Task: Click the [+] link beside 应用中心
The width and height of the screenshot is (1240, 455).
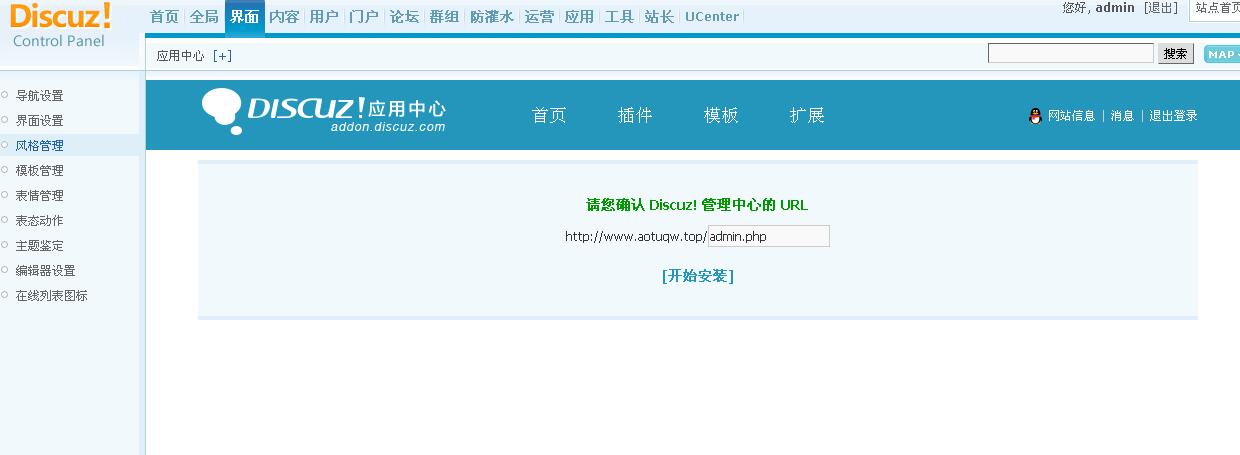Action: [222, 56]
